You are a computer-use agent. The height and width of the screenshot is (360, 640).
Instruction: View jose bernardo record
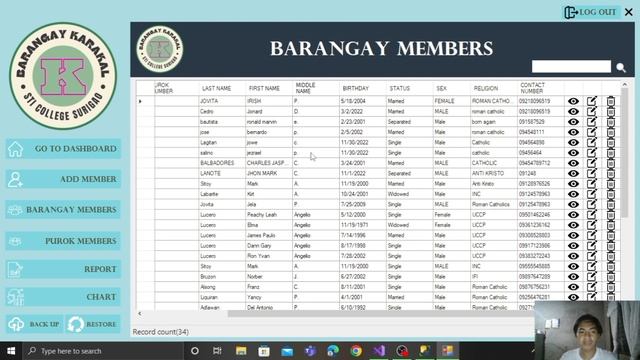573,132
